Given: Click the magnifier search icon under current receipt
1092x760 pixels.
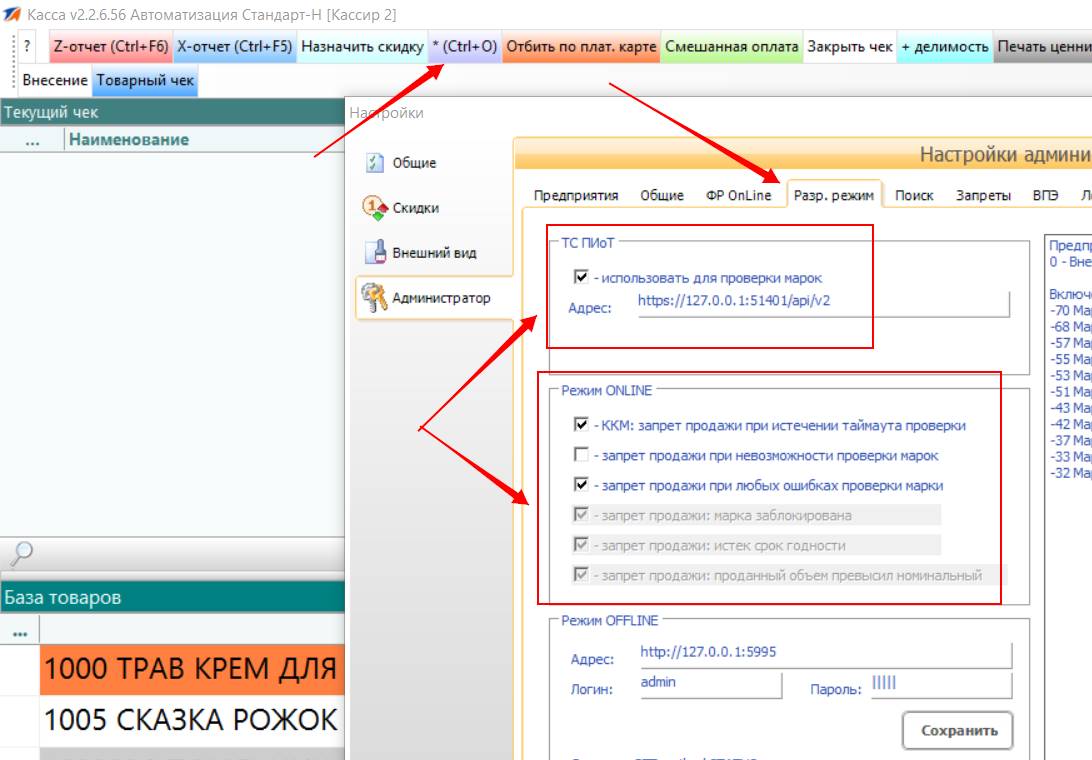Looking at the screenshot, I should pos(21,554).
